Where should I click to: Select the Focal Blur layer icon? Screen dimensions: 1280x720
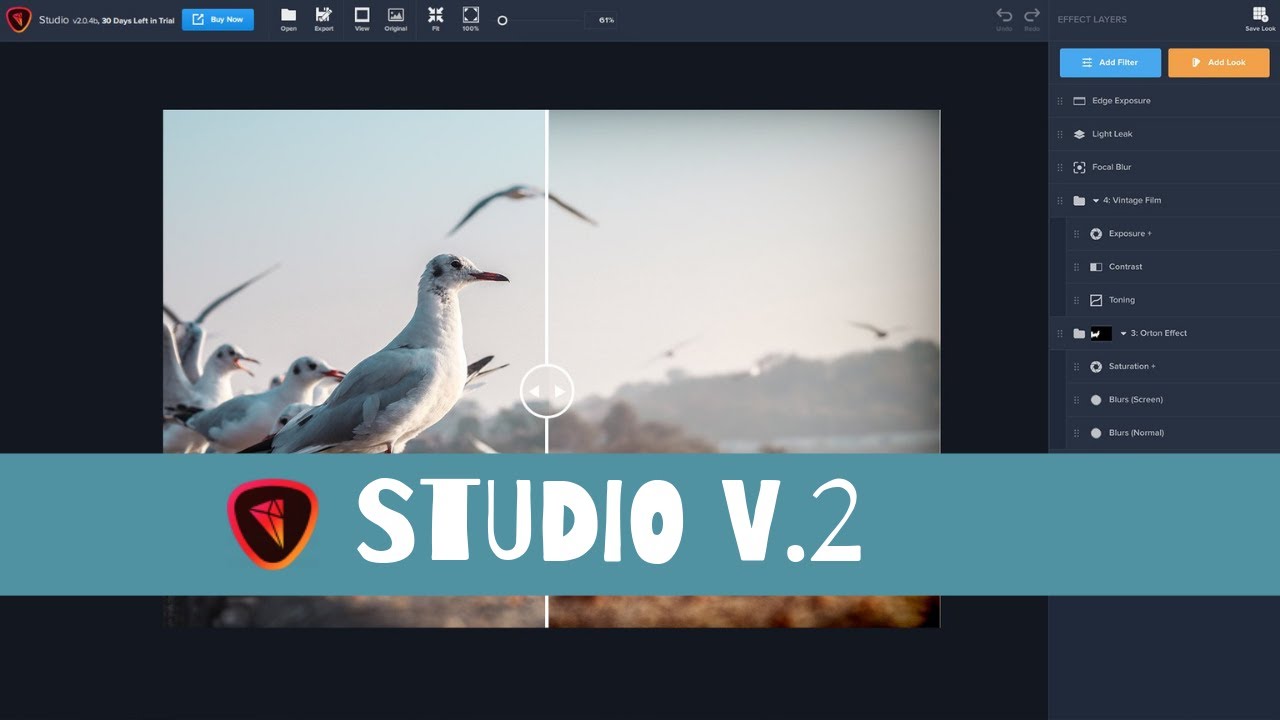[x=1079, y=167]
